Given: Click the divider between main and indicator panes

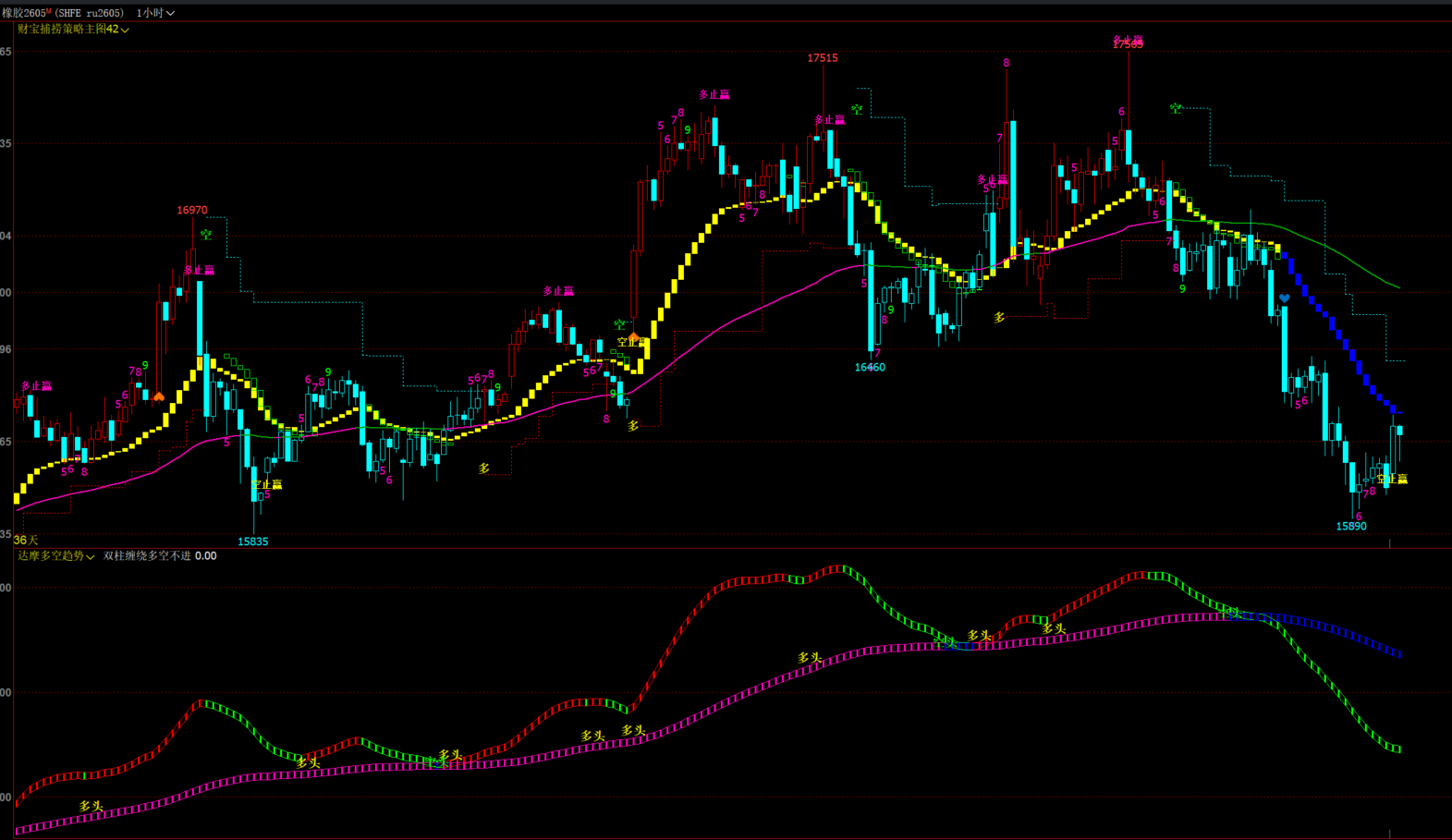Looking at the screenshot, I should coord(726,548).
